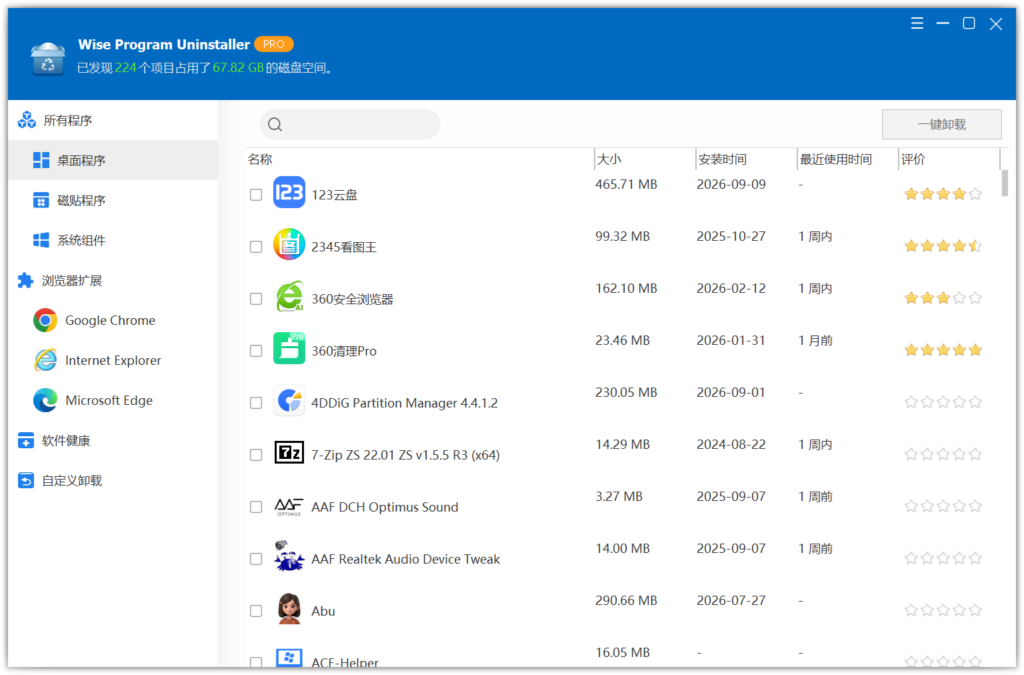
Task: Tick the checkbox for AAF DCH Optimus Sound
Action: point(256,507)
